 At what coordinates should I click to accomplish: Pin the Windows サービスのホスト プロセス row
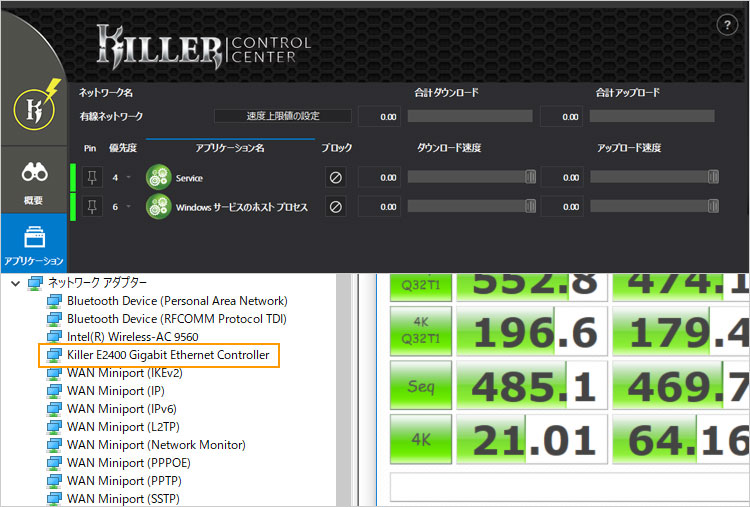(x=92, y=207)
